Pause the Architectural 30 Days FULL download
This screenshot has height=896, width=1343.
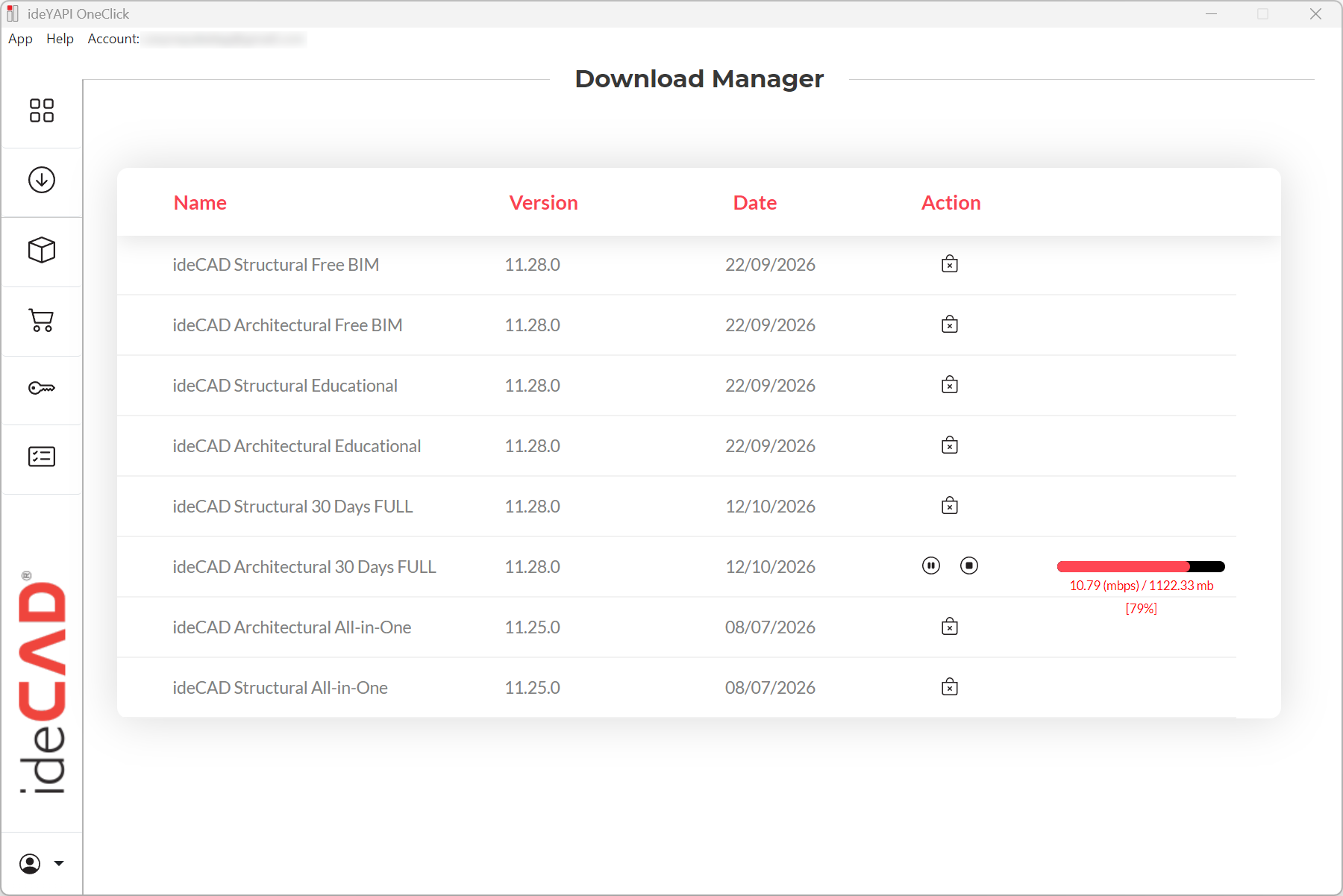(x=931, y=566)
